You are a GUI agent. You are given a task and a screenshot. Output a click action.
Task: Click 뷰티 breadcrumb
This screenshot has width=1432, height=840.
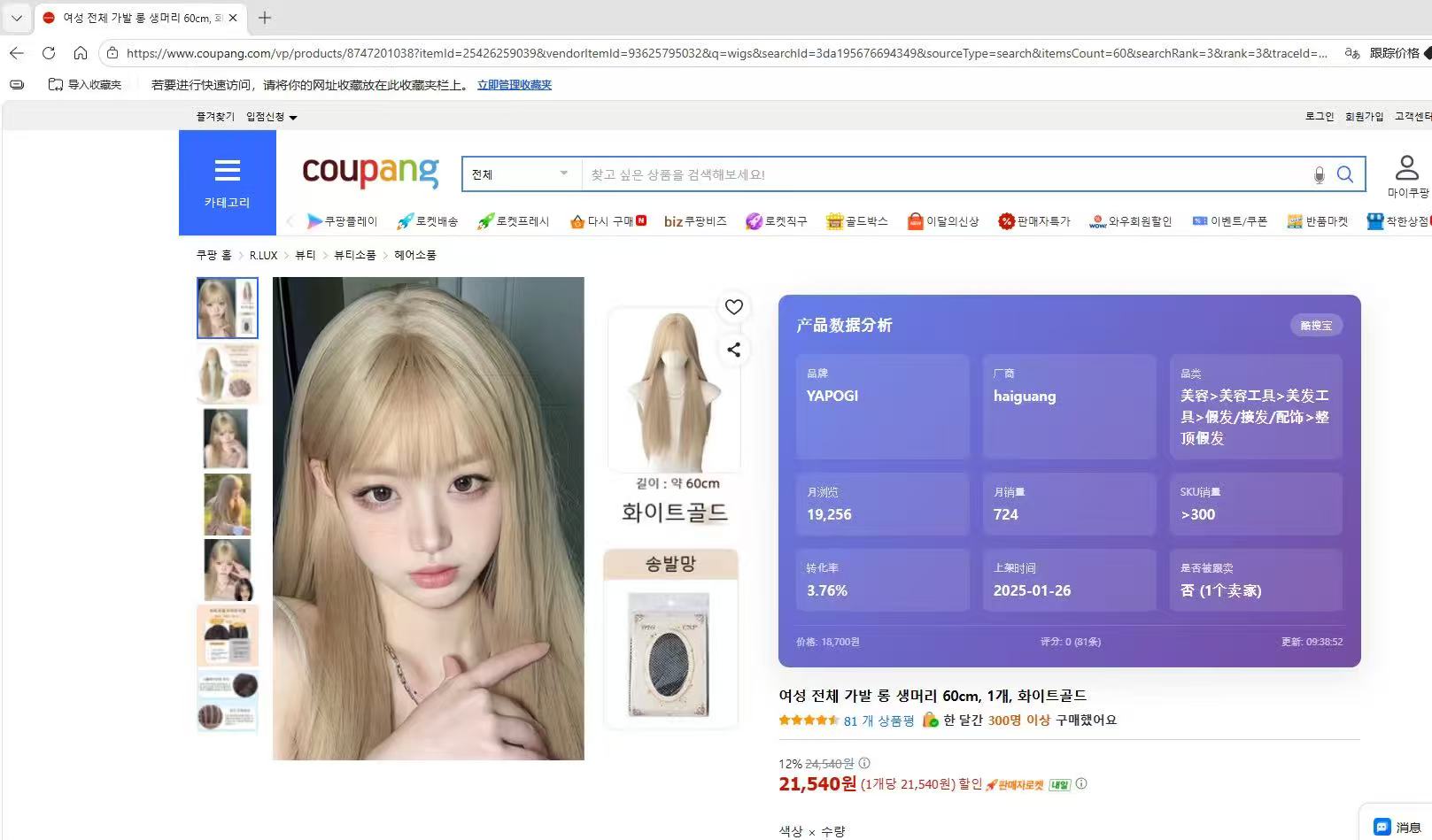coord(306,255)
